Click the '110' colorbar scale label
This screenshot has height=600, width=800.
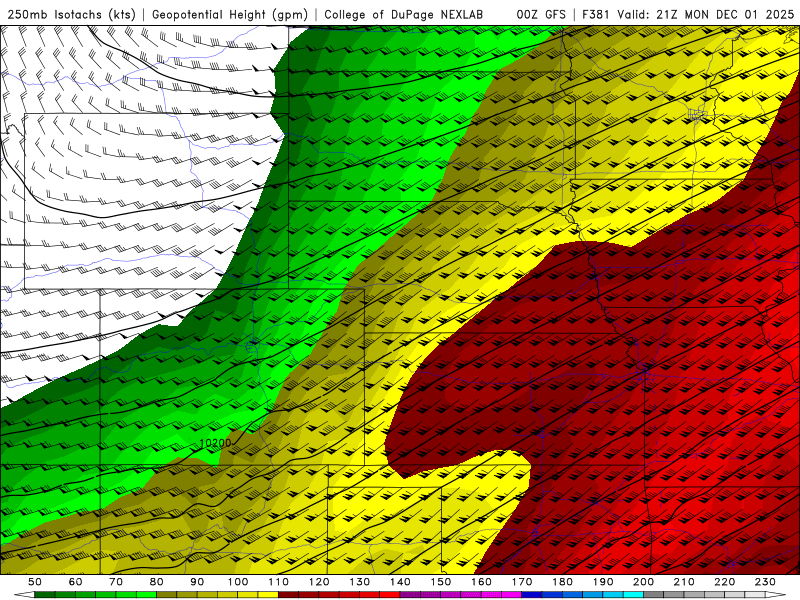[279, 582]
